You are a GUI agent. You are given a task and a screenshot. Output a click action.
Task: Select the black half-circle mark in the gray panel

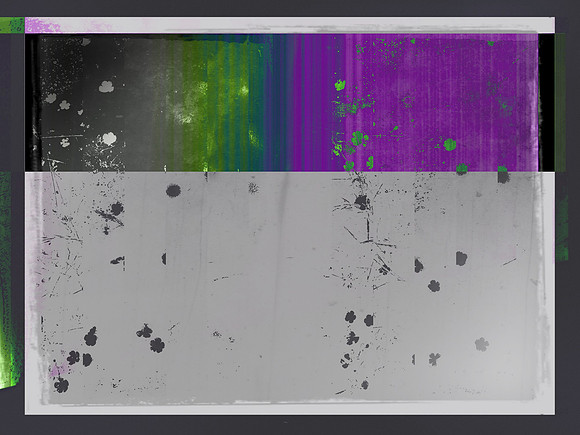click(164, 259)
